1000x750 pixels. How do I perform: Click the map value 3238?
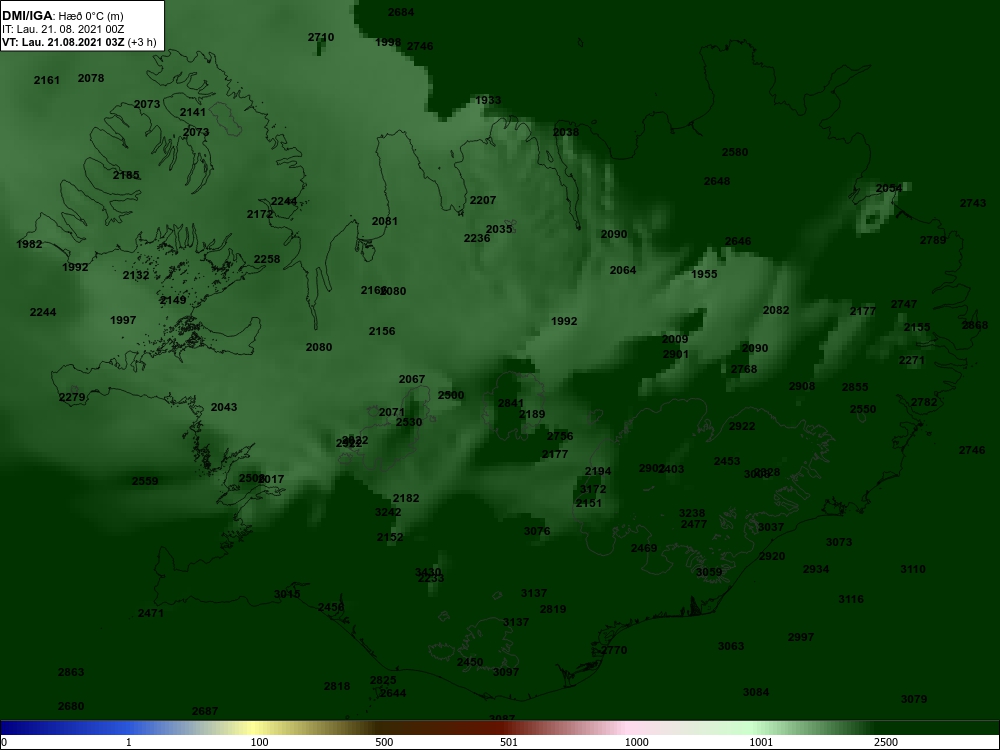tap(692, 513)
